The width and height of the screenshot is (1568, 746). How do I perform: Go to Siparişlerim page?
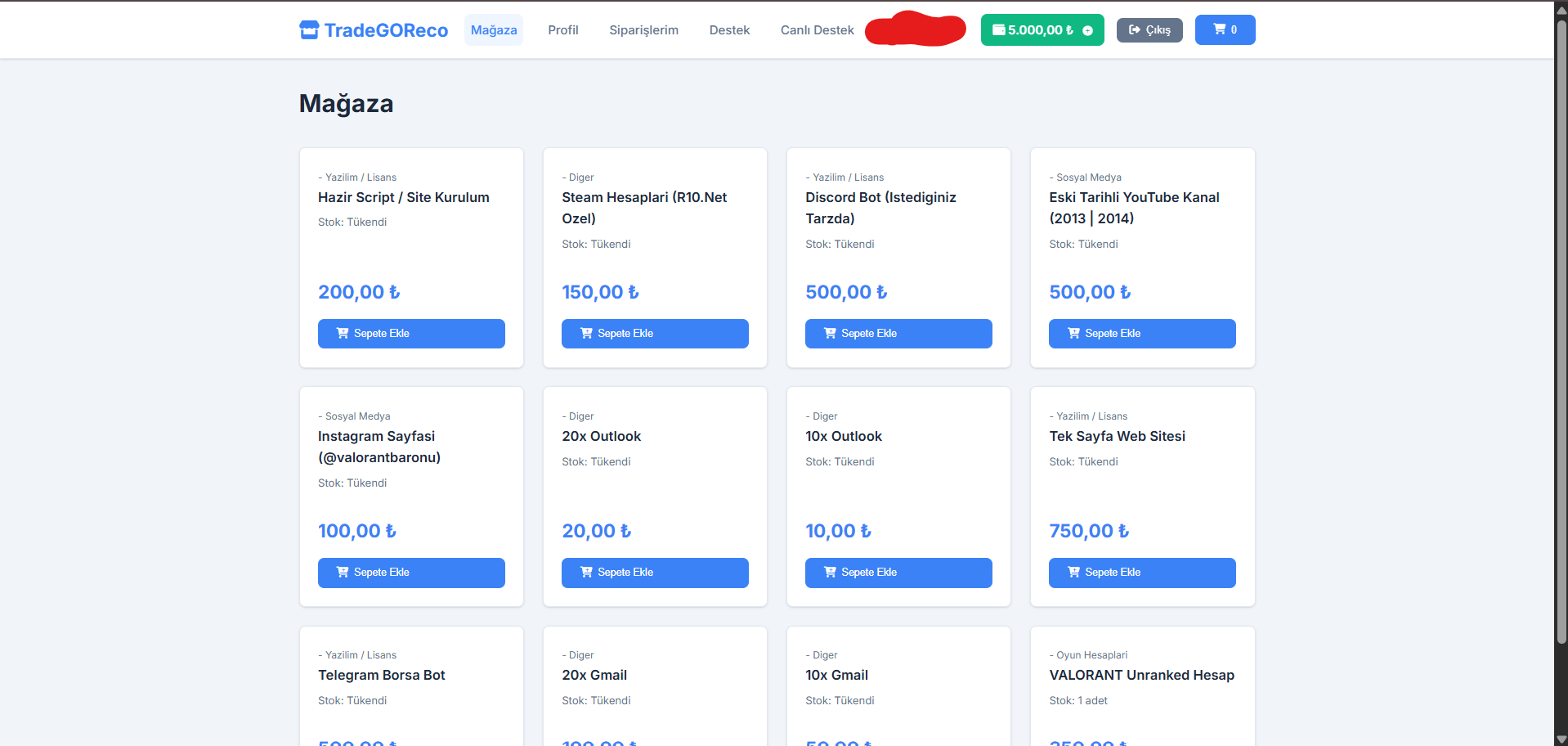[644, 30]
